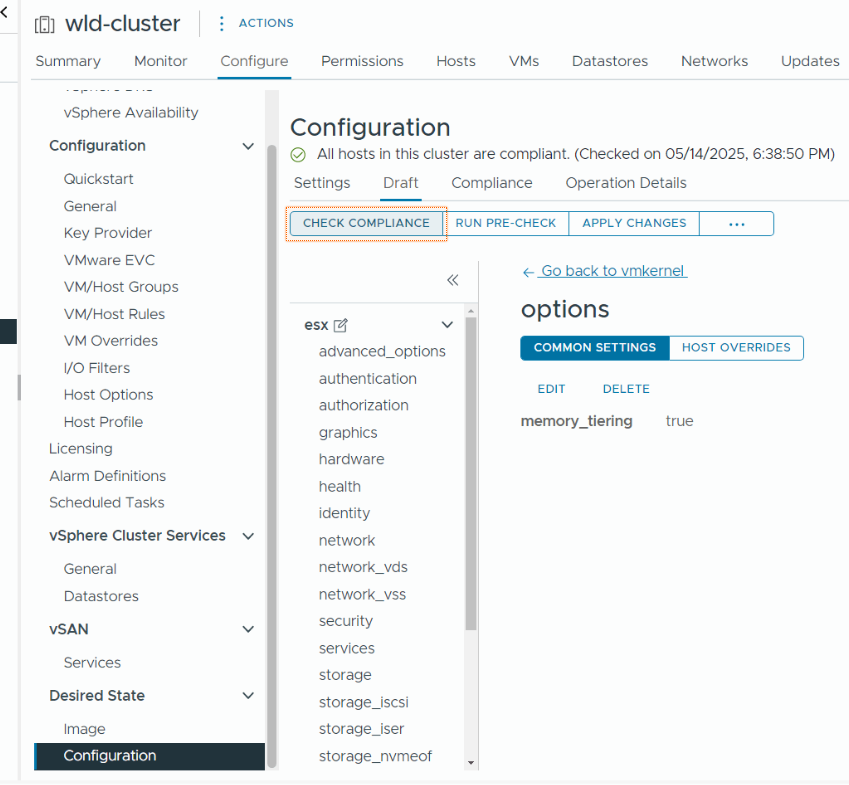Collapse the vSphere Cluster Services section

click(x=248, y=536)
